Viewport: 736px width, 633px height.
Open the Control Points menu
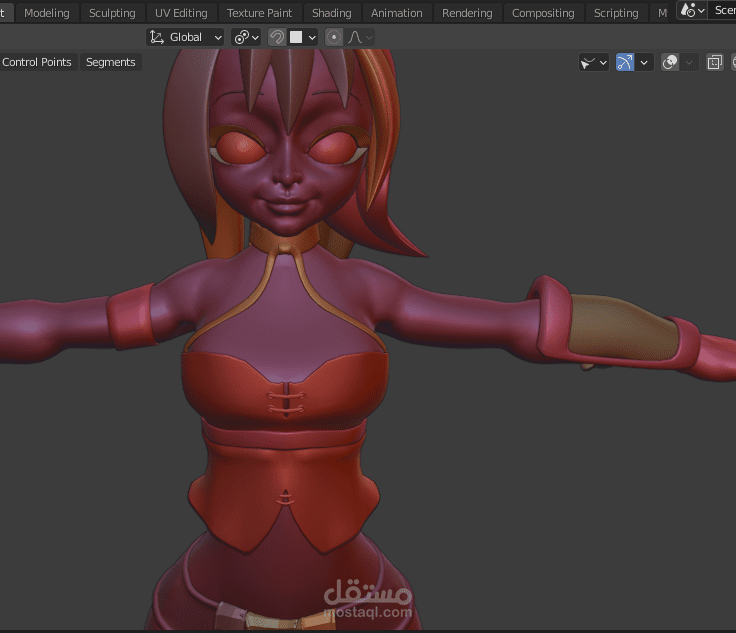click(37, 62)
